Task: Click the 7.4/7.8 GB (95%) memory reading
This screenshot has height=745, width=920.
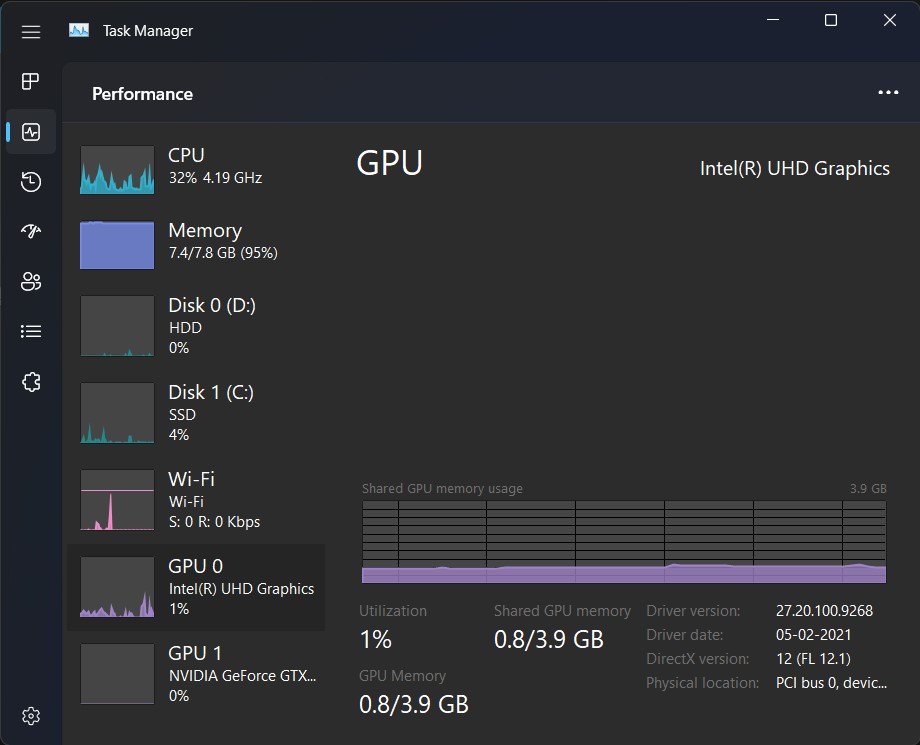Action: (223, 253)
